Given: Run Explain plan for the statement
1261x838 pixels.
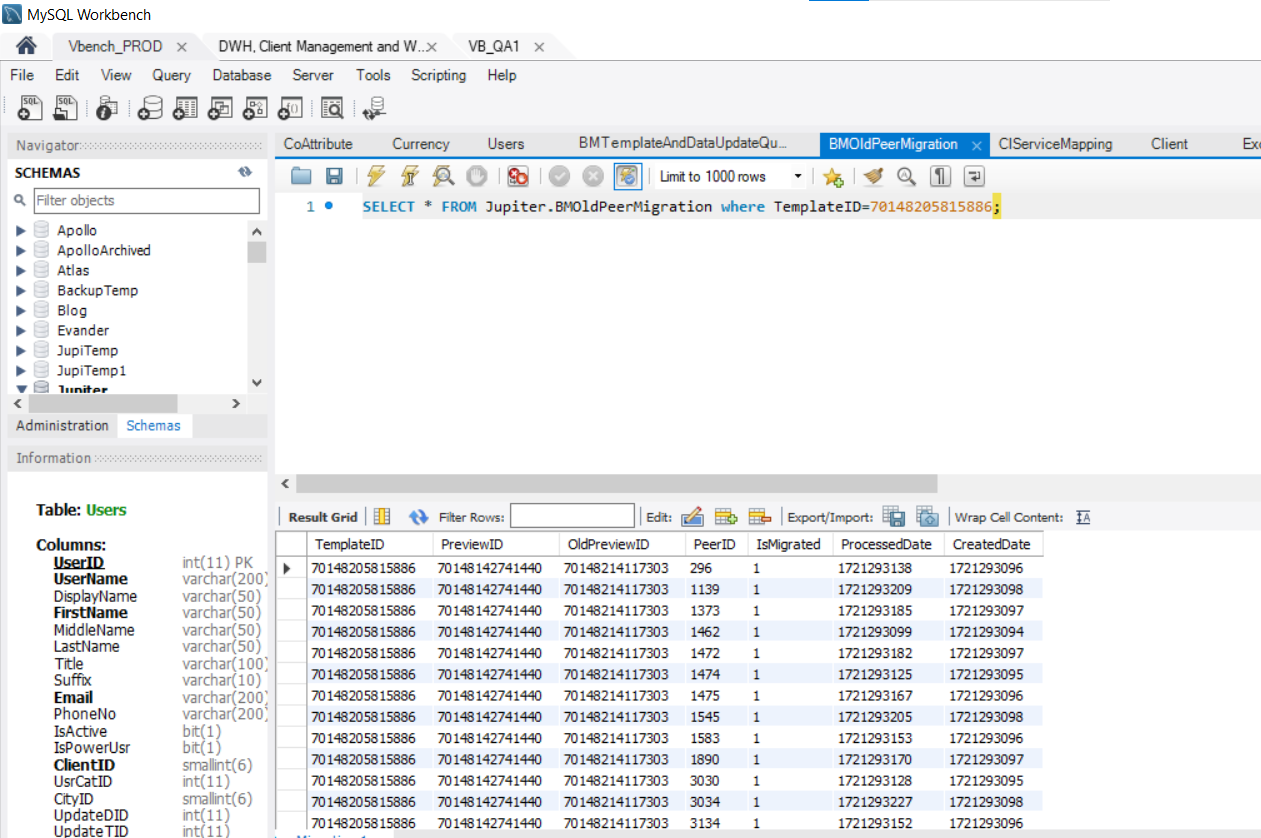Looking at the screenshot, I should coord(443,177).
